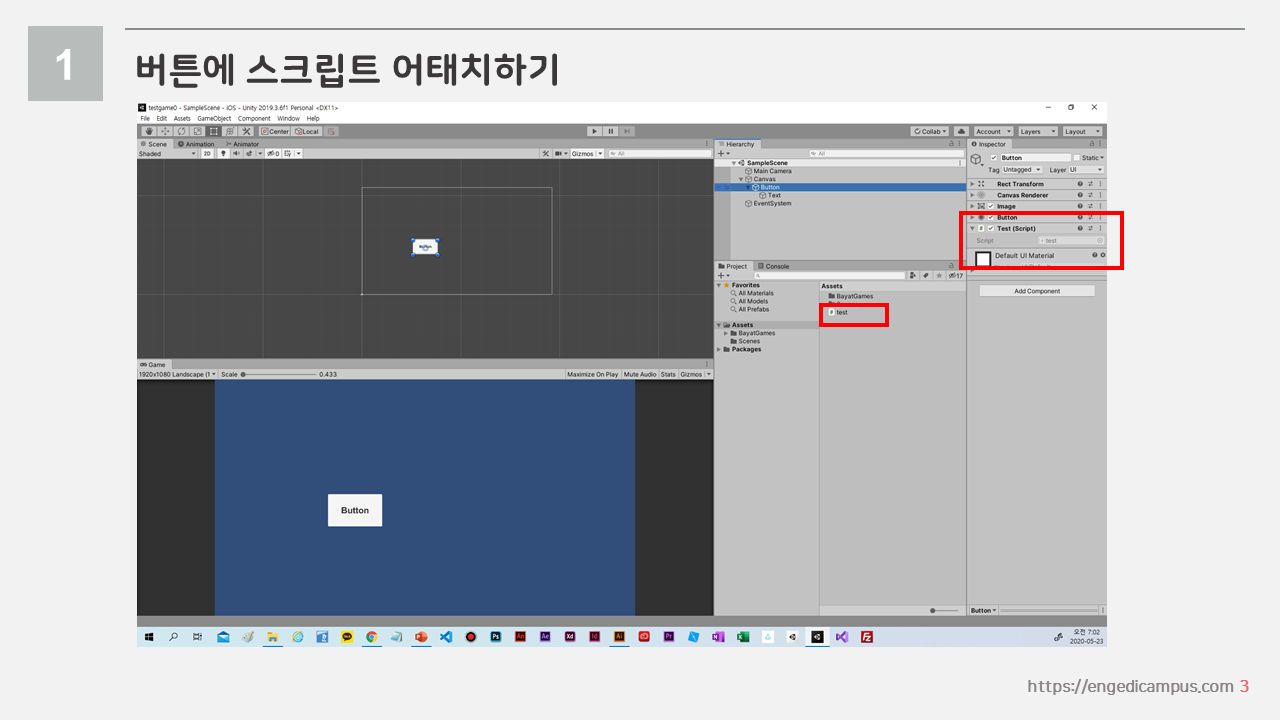Click the Play button
This screenshot has height=720, width=1280.
pos(594,131)
